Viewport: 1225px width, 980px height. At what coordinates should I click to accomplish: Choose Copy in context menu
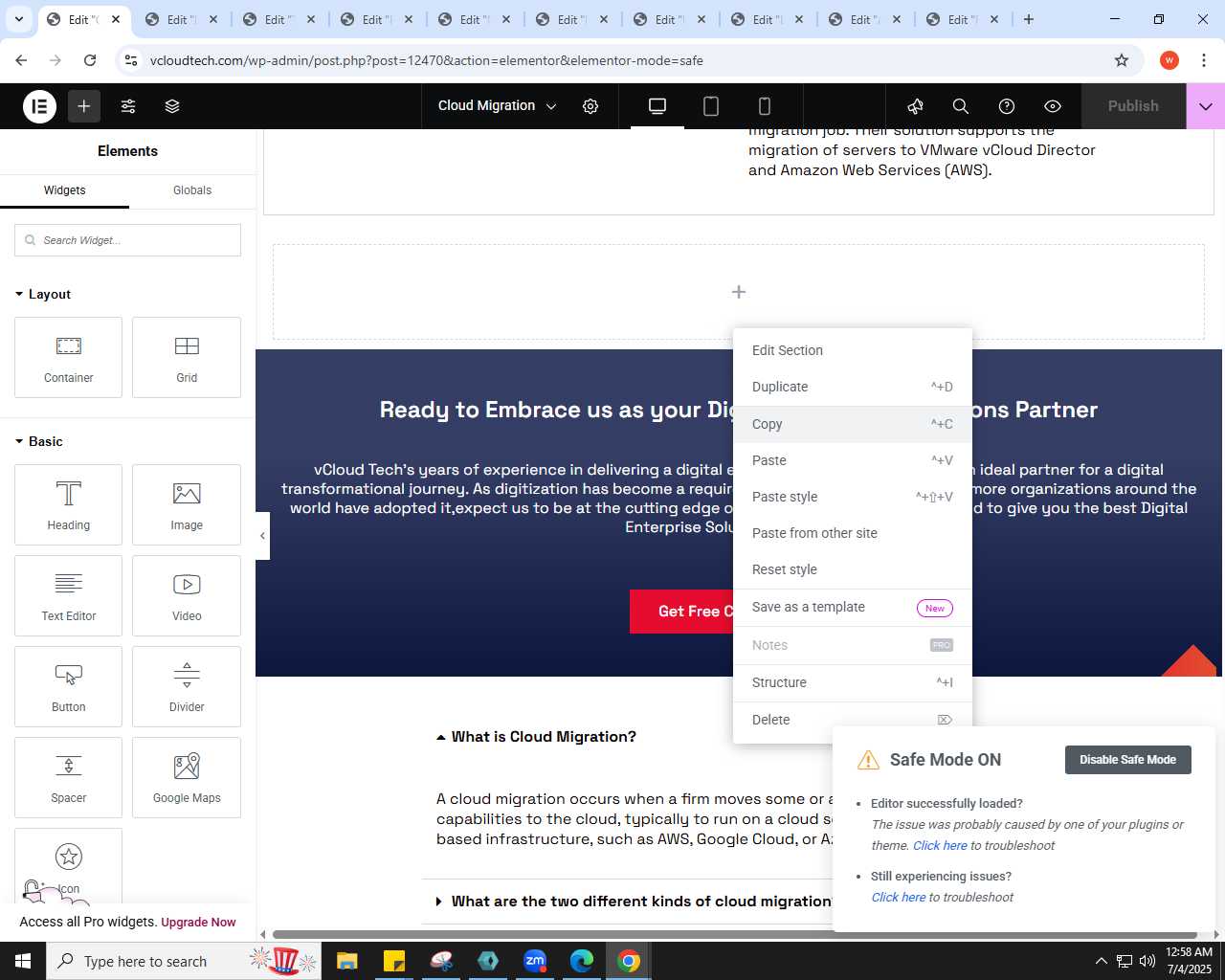pyautogui.click(x=853, y=424)
